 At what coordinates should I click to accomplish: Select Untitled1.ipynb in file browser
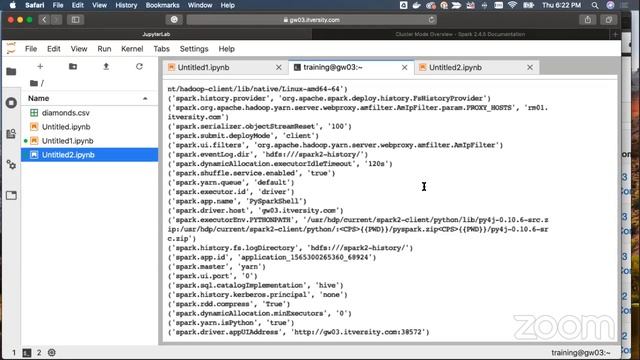coord(89,141)
